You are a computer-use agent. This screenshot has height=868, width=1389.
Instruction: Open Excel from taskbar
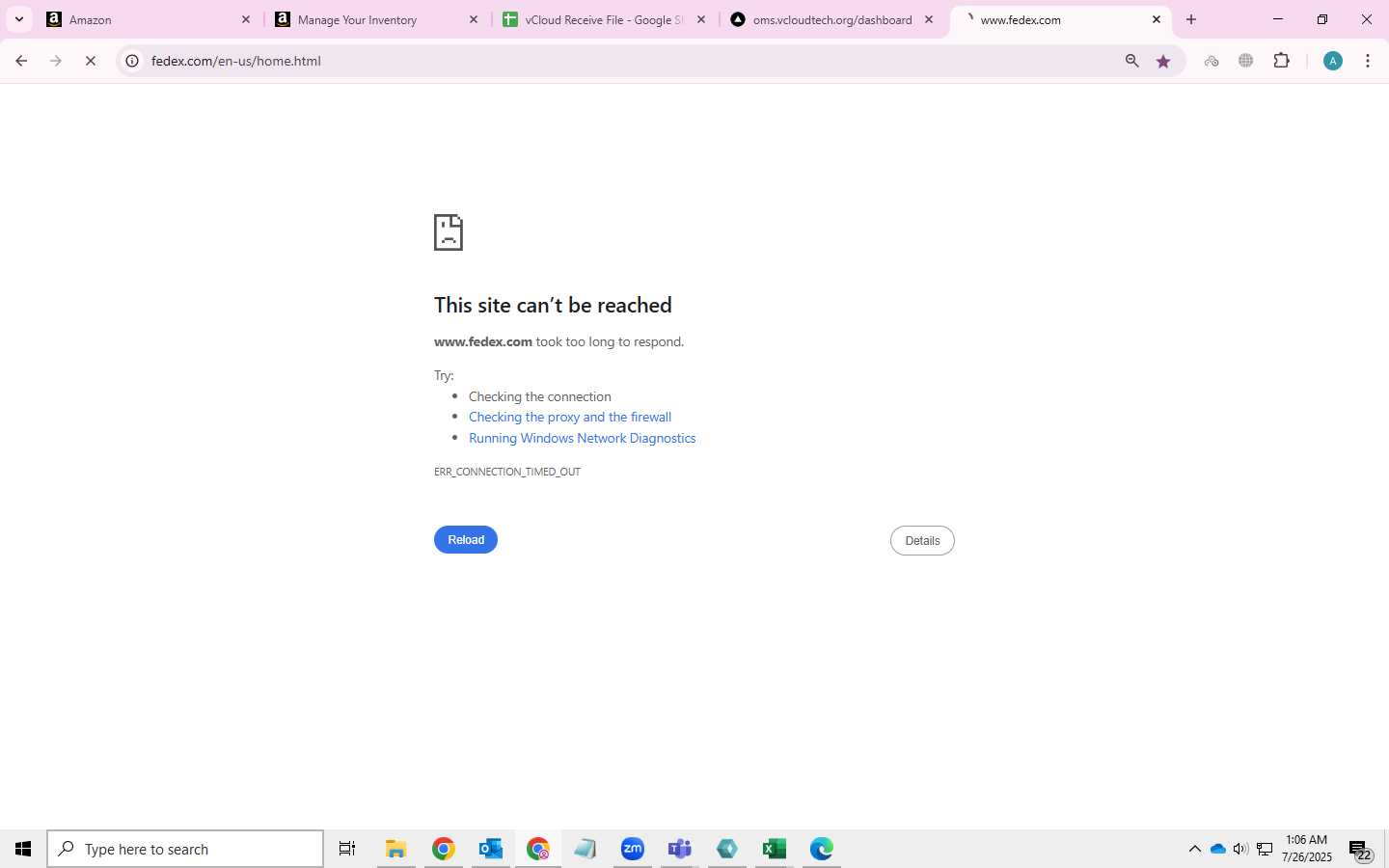tap(774, 849)
